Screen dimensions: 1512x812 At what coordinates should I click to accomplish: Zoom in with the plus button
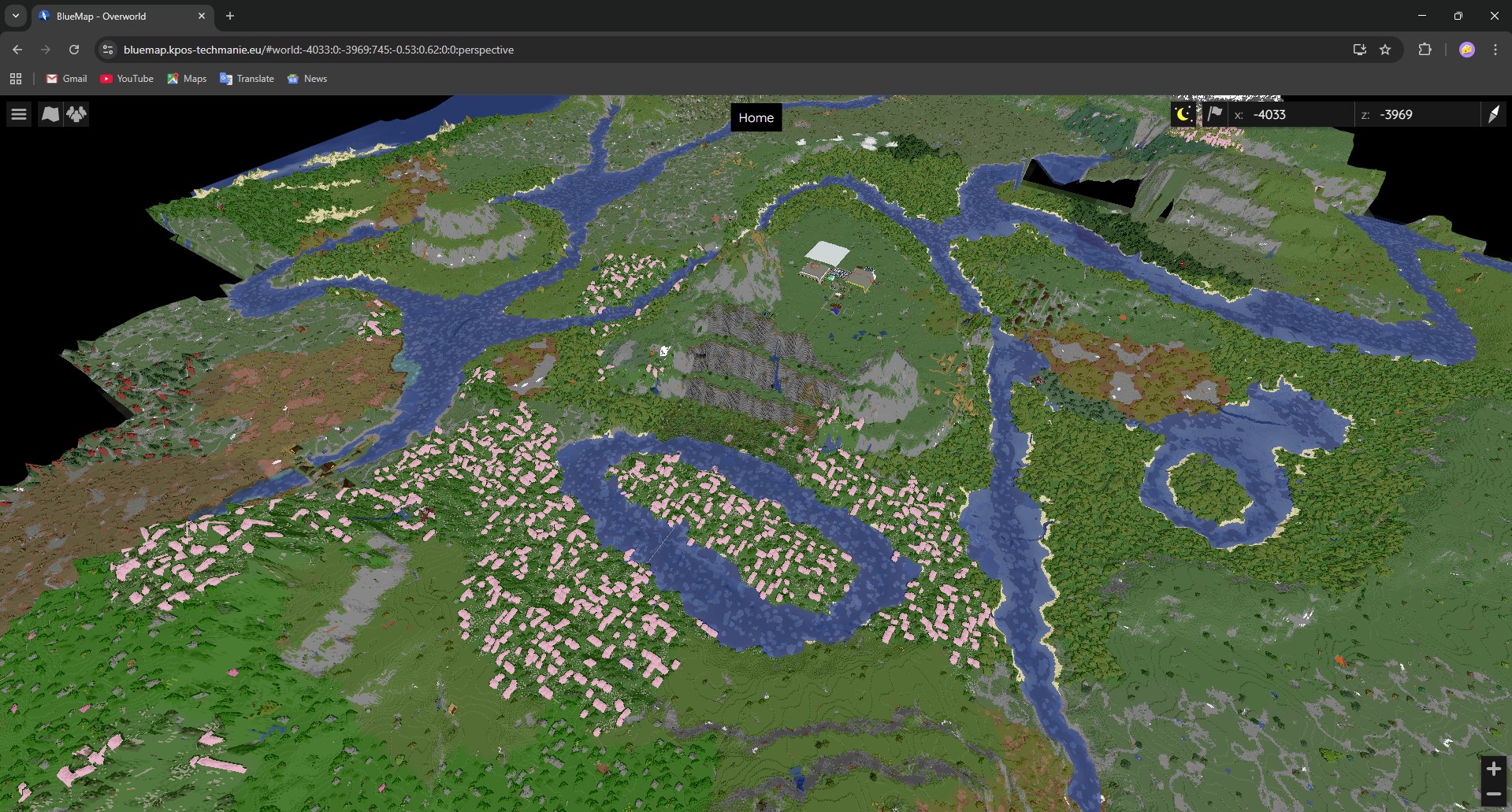pos(1493,769)
